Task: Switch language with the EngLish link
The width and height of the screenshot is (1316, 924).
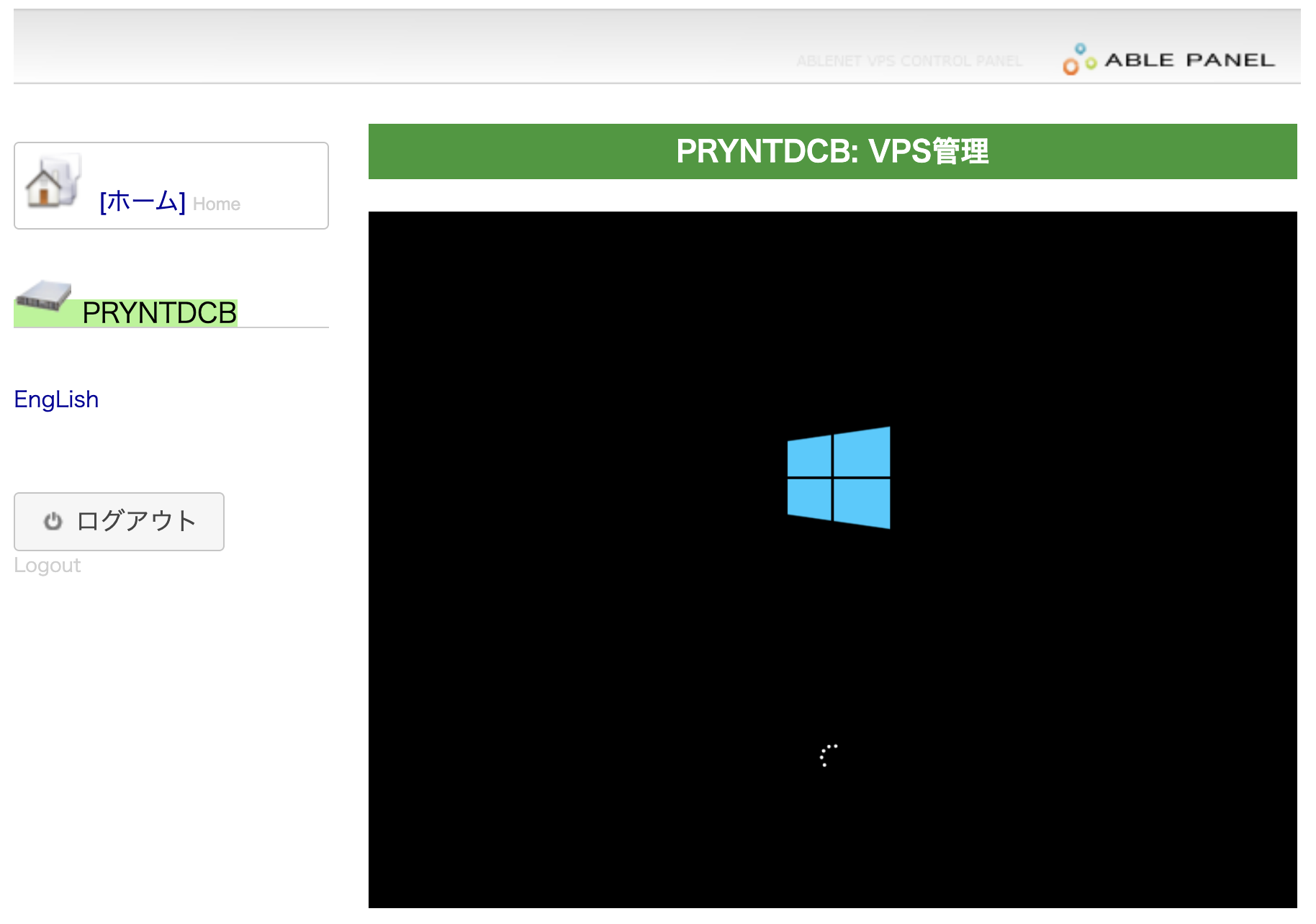Action: point(56,399)
